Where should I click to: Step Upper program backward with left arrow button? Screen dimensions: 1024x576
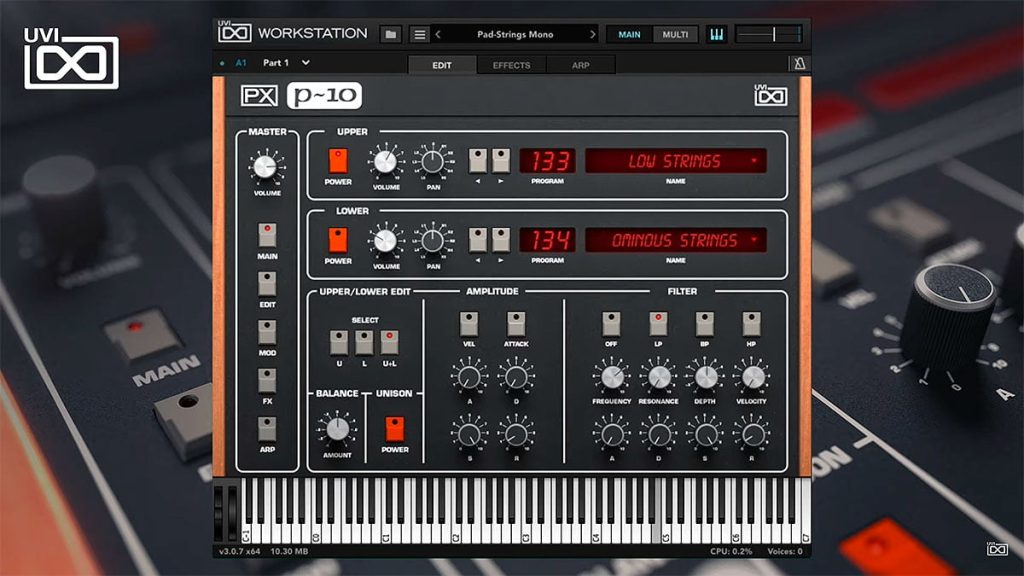pos(478,161)
